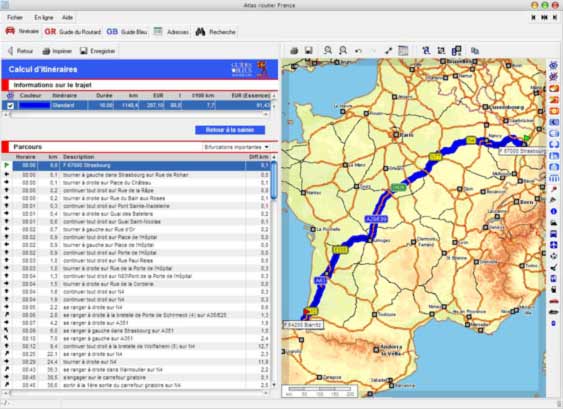Viewport: 563px width, 409px height.
Task: Click the Parcours list horizontal scrollbar
Action: [136, 393]
